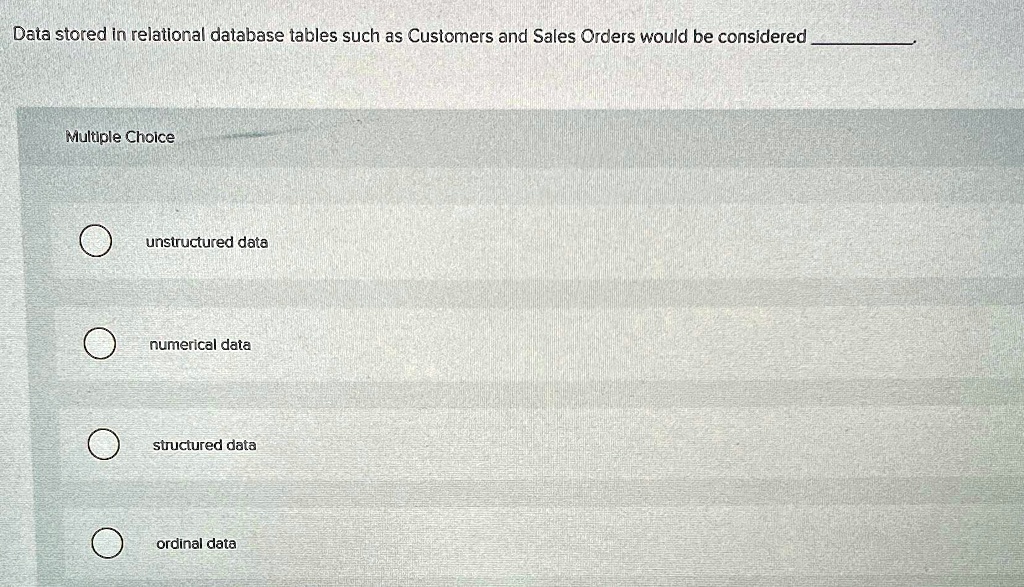Click the 'structured data' answer label text

tap(204, 445)
